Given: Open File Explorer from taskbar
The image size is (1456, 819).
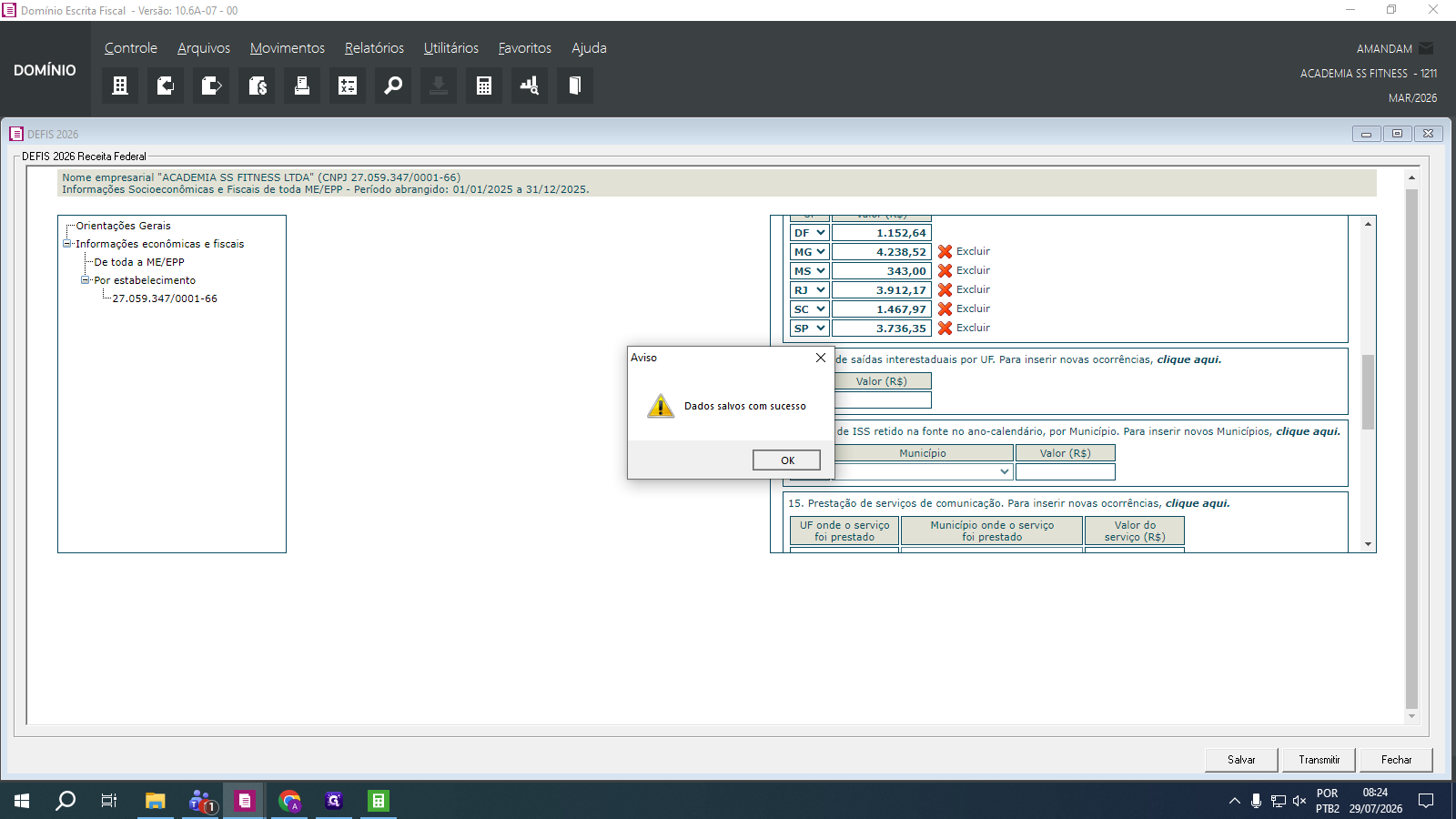Looking at the screenshot, I should [156, 801].
